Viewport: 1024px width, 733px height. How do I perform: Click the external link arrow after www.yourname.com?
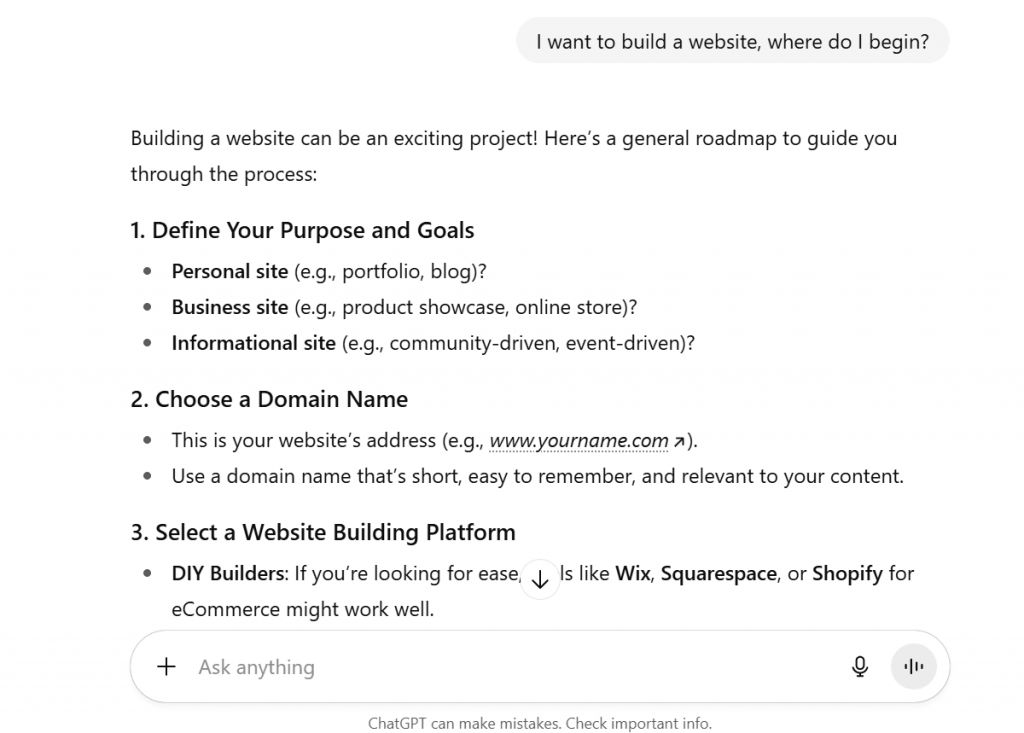[x=680, y=441]
